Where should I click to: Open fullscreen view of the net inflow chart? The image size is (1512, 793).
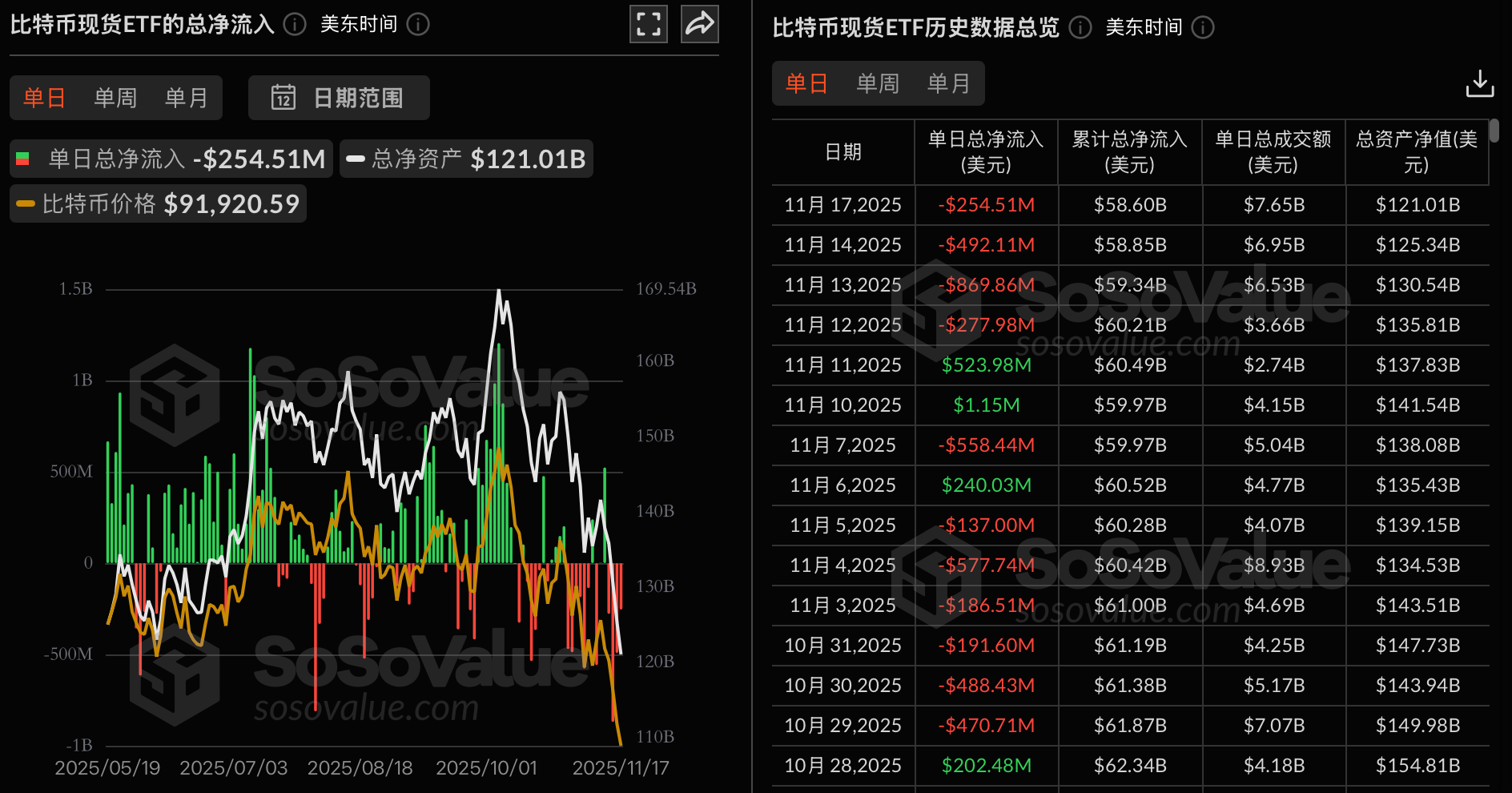point(649,24)
